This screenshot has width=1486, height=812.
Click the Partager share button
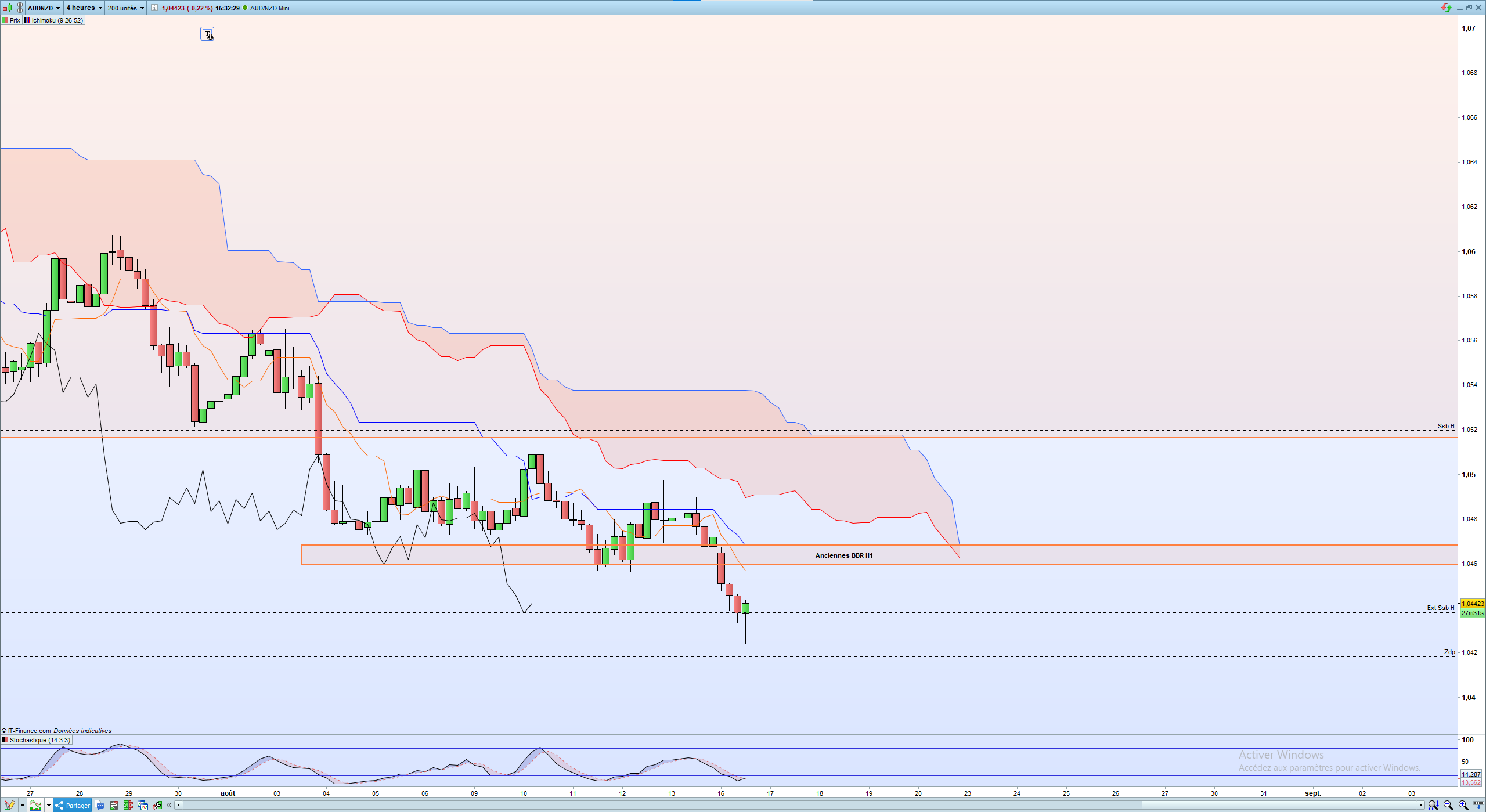(73, 805)
